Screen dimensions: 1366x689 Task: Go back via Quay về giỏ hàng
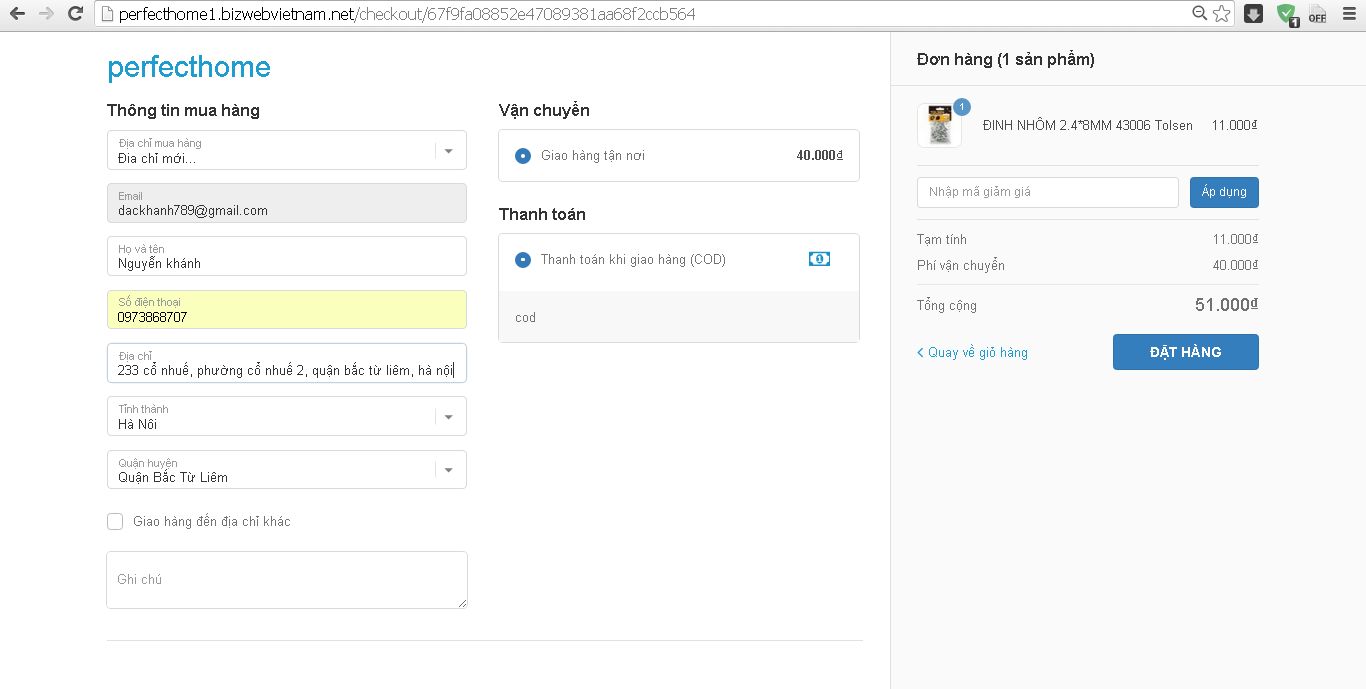[972, 352]
